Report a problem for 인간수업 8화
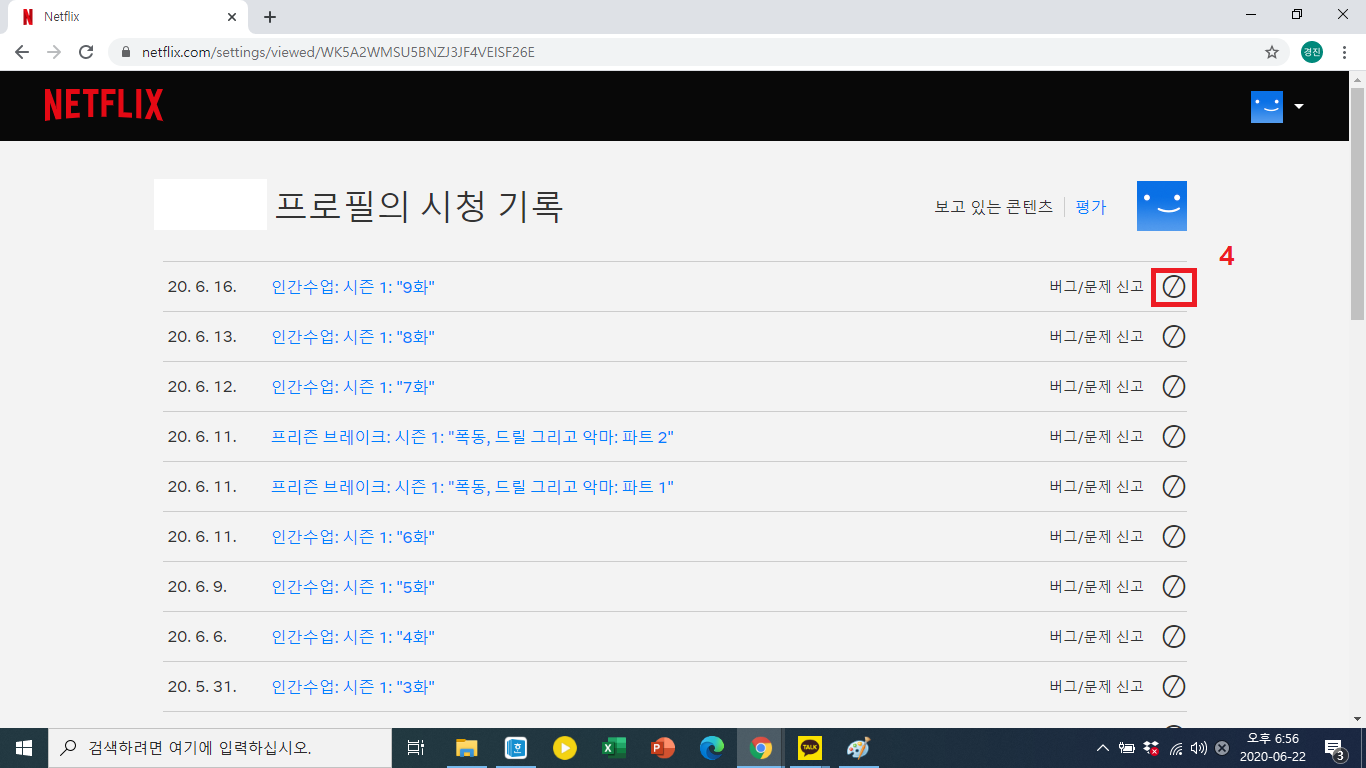The height and width of the screenshot is (768, 1366). (1096, 337)
